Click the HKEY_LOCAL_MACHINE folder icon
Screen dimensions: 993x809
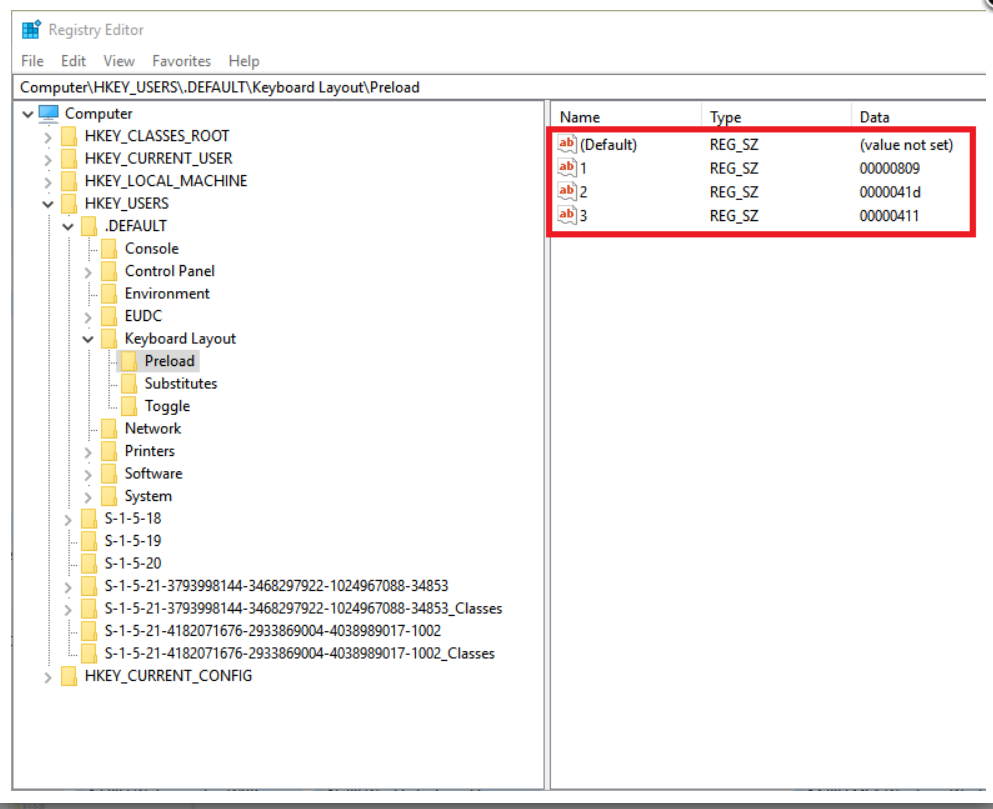(69, 181)
